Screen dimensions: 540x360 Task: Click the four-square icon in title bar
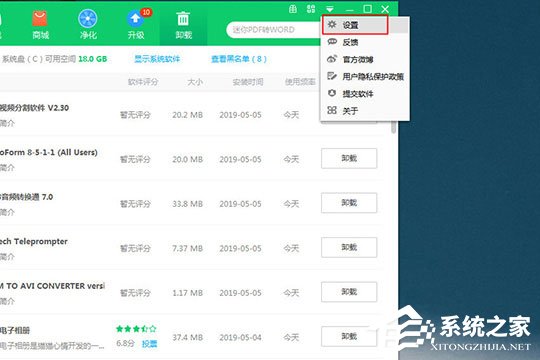coord(311,9)
